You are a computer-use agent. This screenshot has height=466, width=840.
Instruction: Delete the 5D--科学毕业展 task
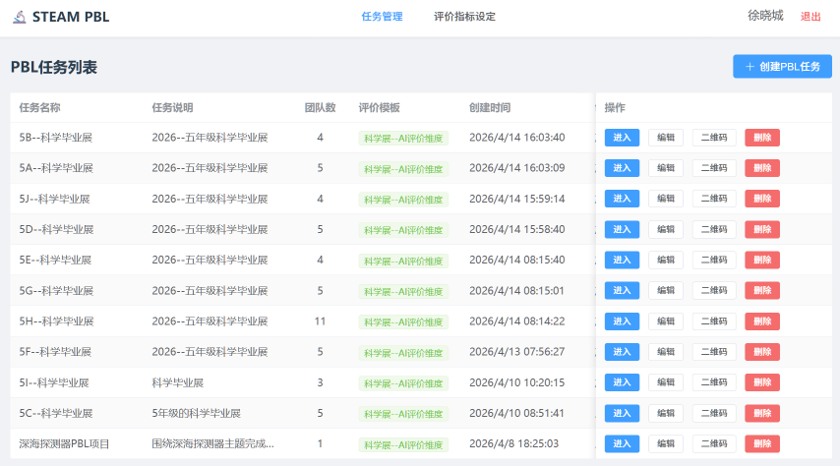click(x=762, y=229)
